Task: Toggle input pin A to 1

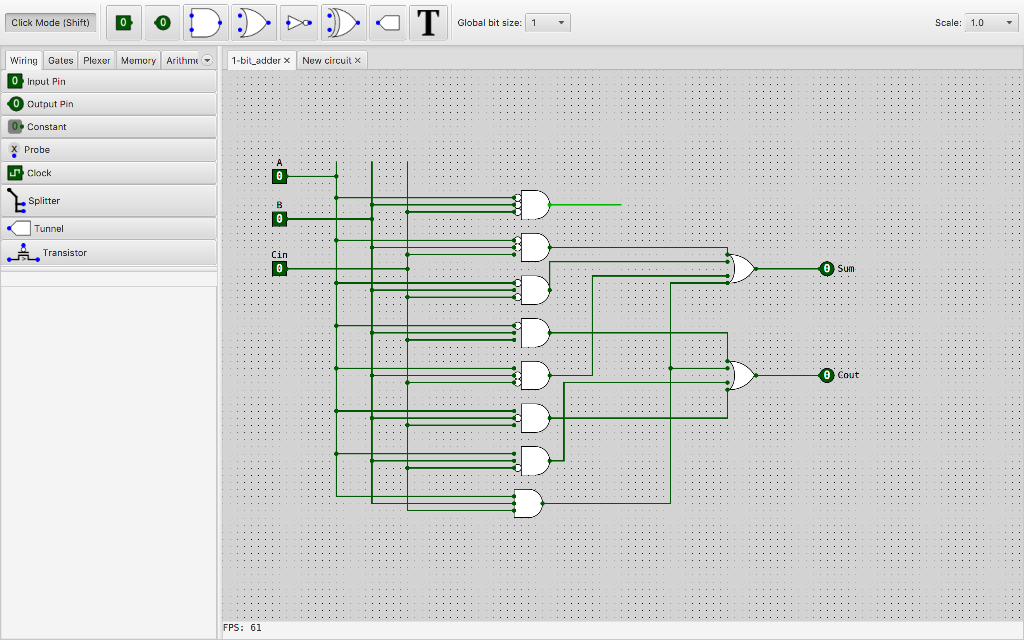Action: 279,176
